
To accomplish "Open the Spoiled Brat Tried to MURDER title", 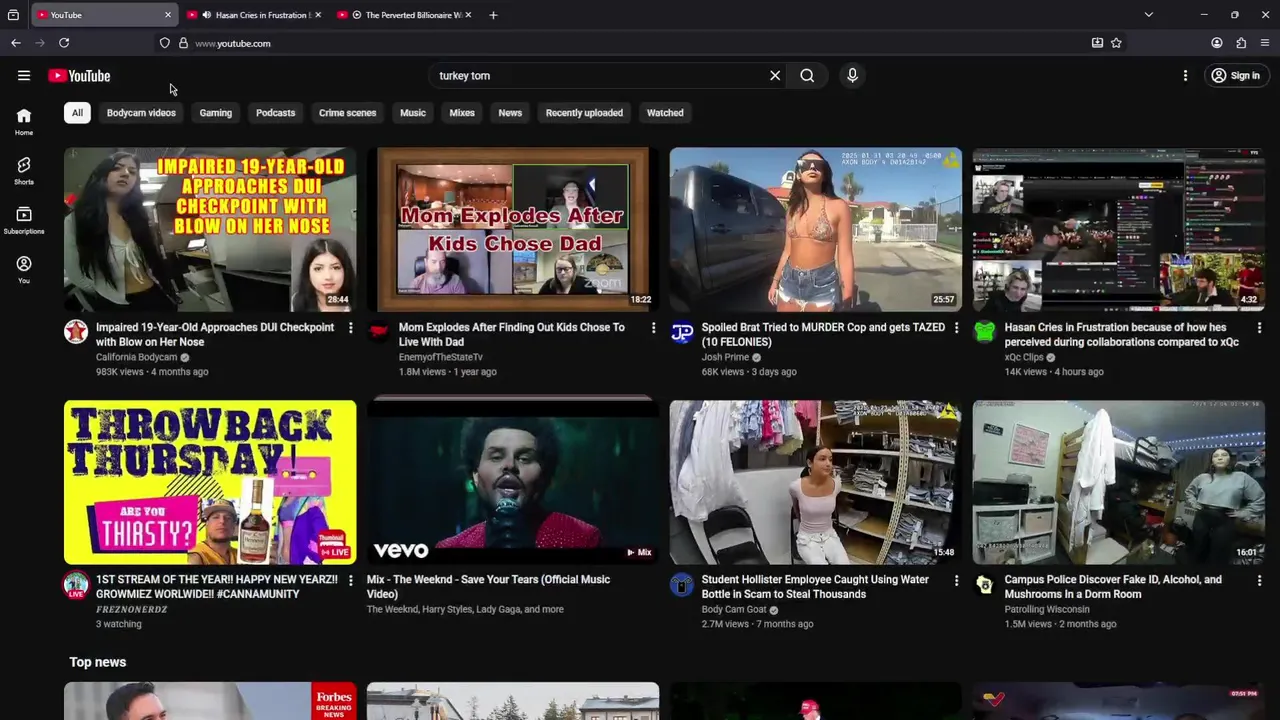I will tap(823, 334).
